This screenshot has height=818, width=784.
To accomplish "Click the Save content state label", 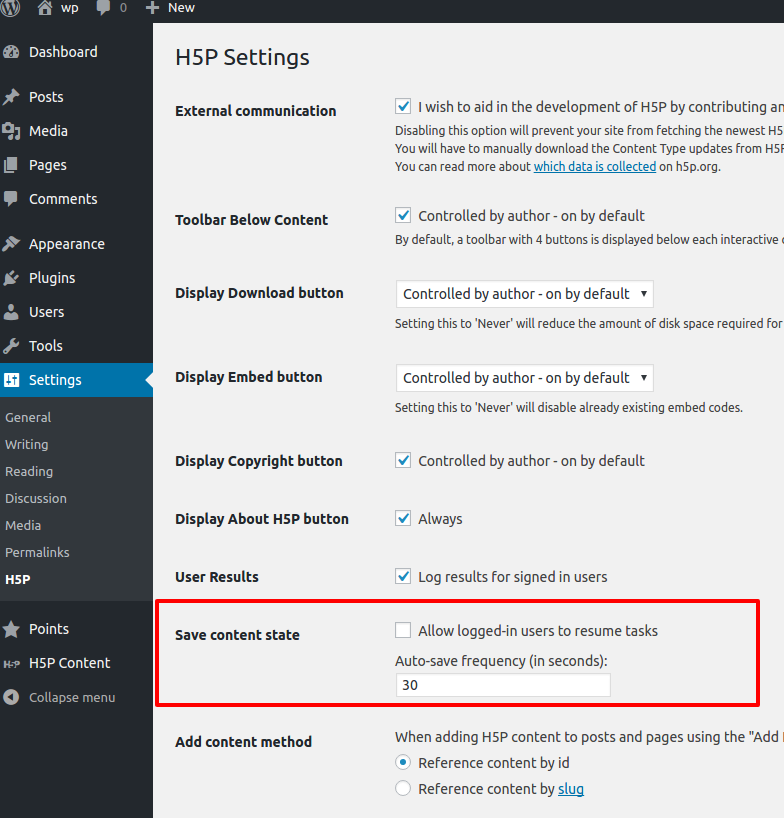I will 237,635.
